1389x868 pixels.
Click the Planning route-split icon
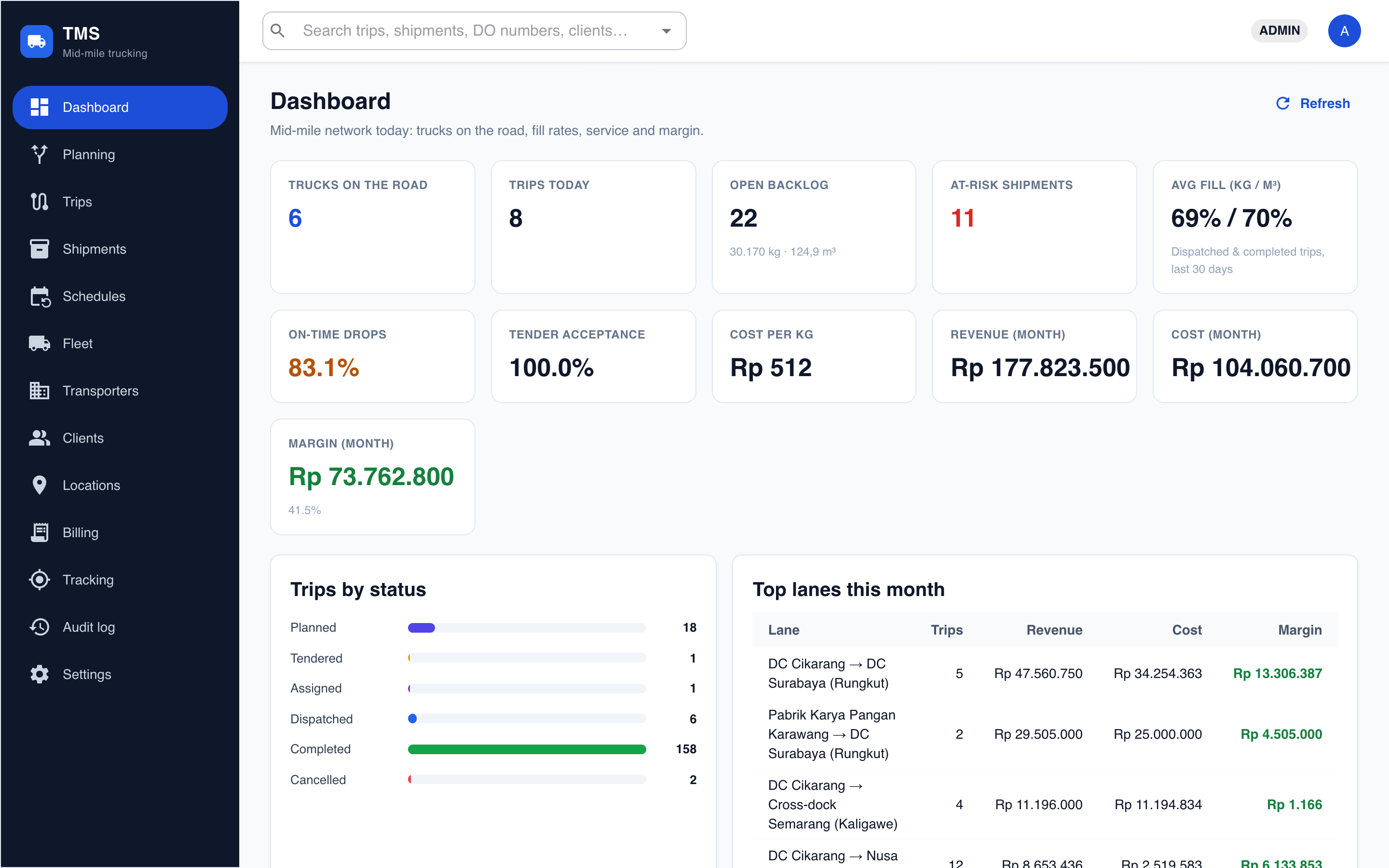pos(39,154)
